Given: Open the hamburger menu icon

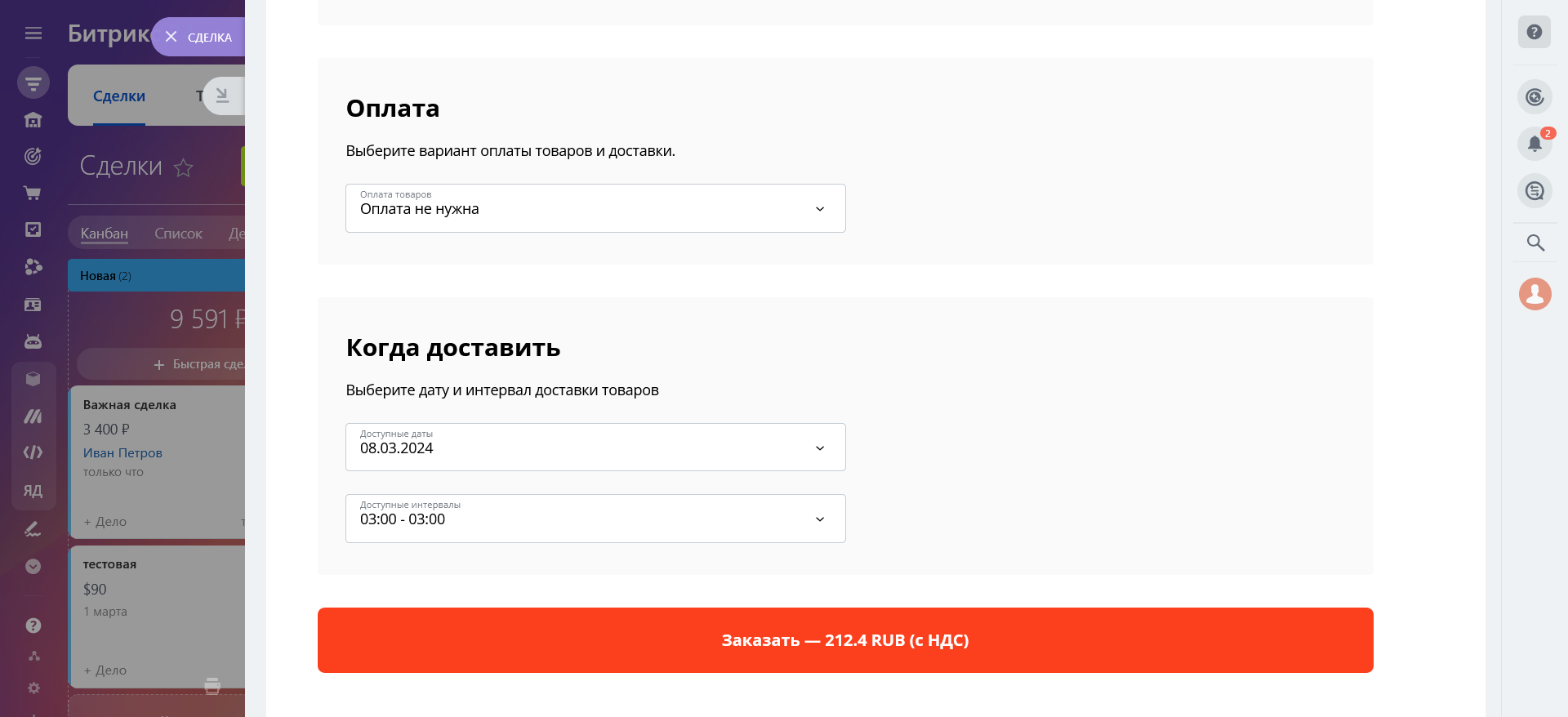Looking at the screenshot, I should tap(33, 33).
